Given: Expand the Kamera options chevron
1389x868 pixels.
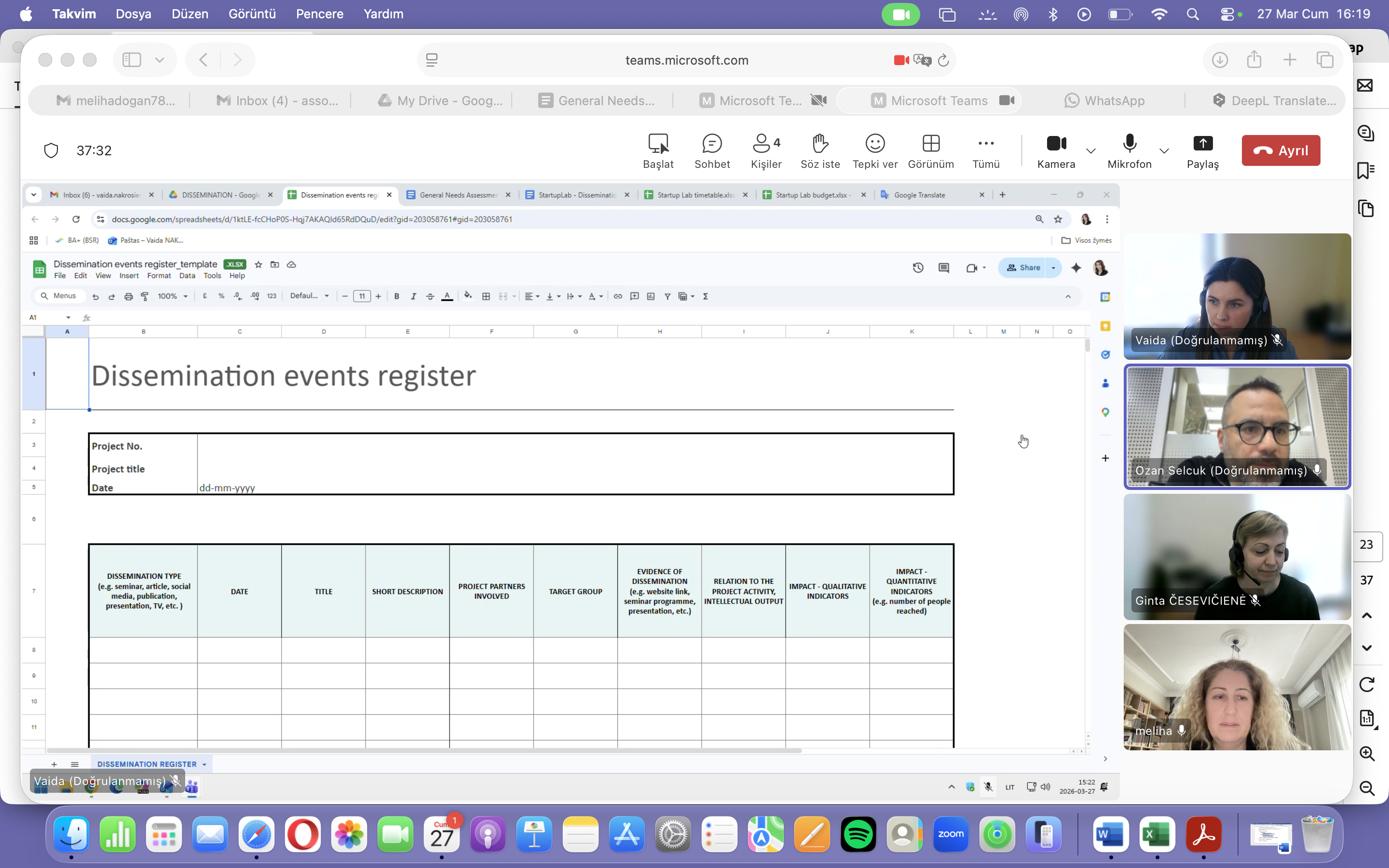Looking at the screenshot, I should pyautogui.click(x=1090, y=151).
